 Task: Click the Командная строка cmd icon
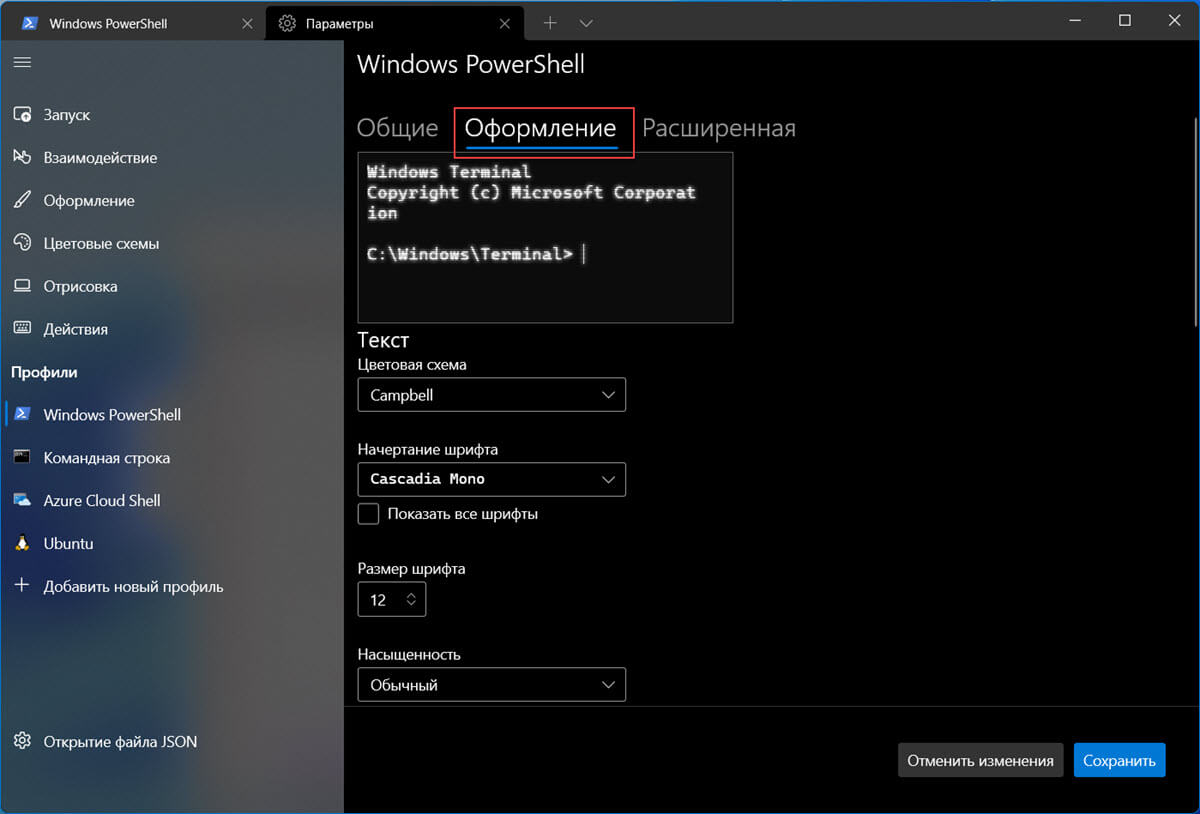22,457
